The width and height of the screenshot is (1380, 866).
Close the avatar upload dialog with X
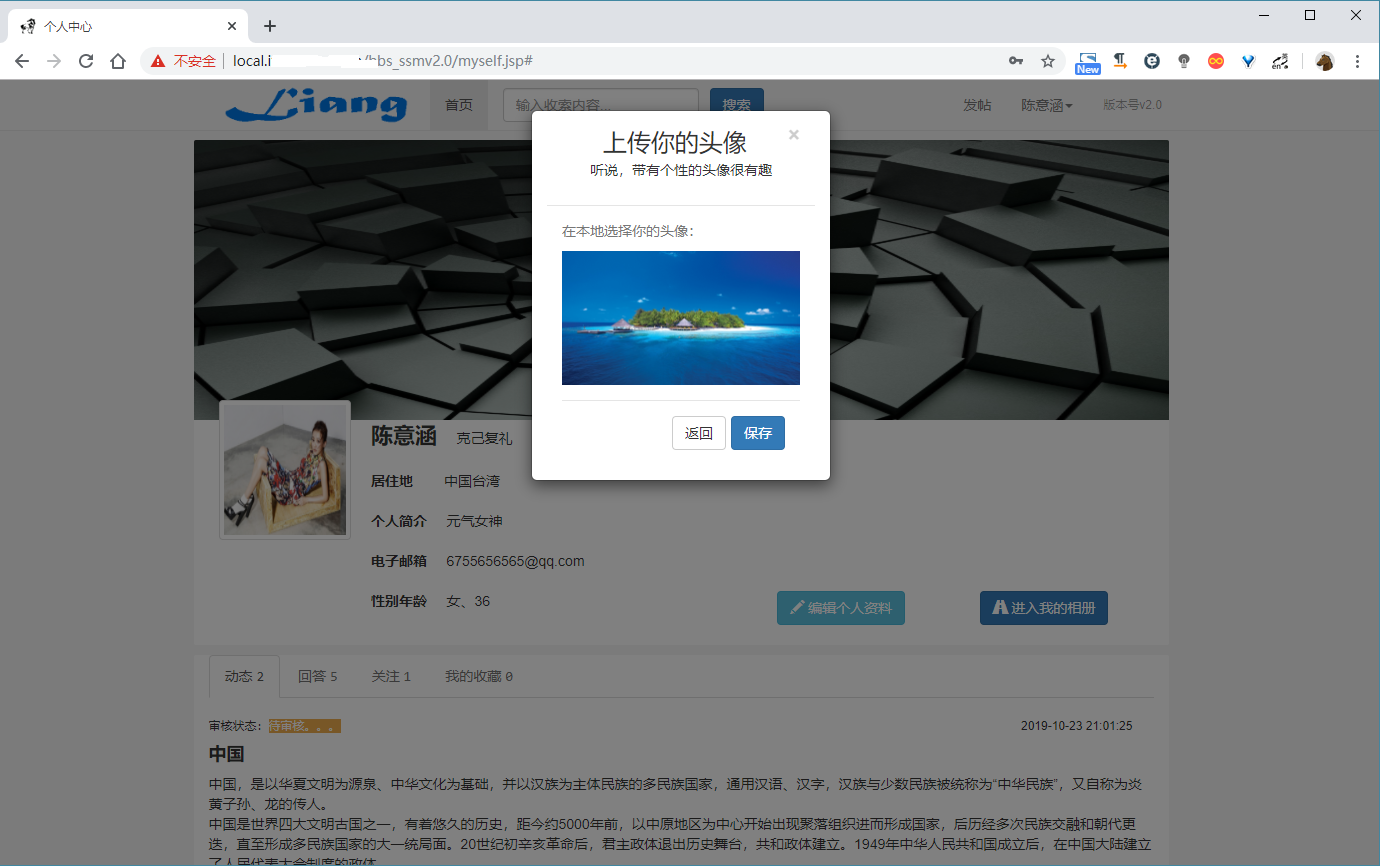pos(793,135)
